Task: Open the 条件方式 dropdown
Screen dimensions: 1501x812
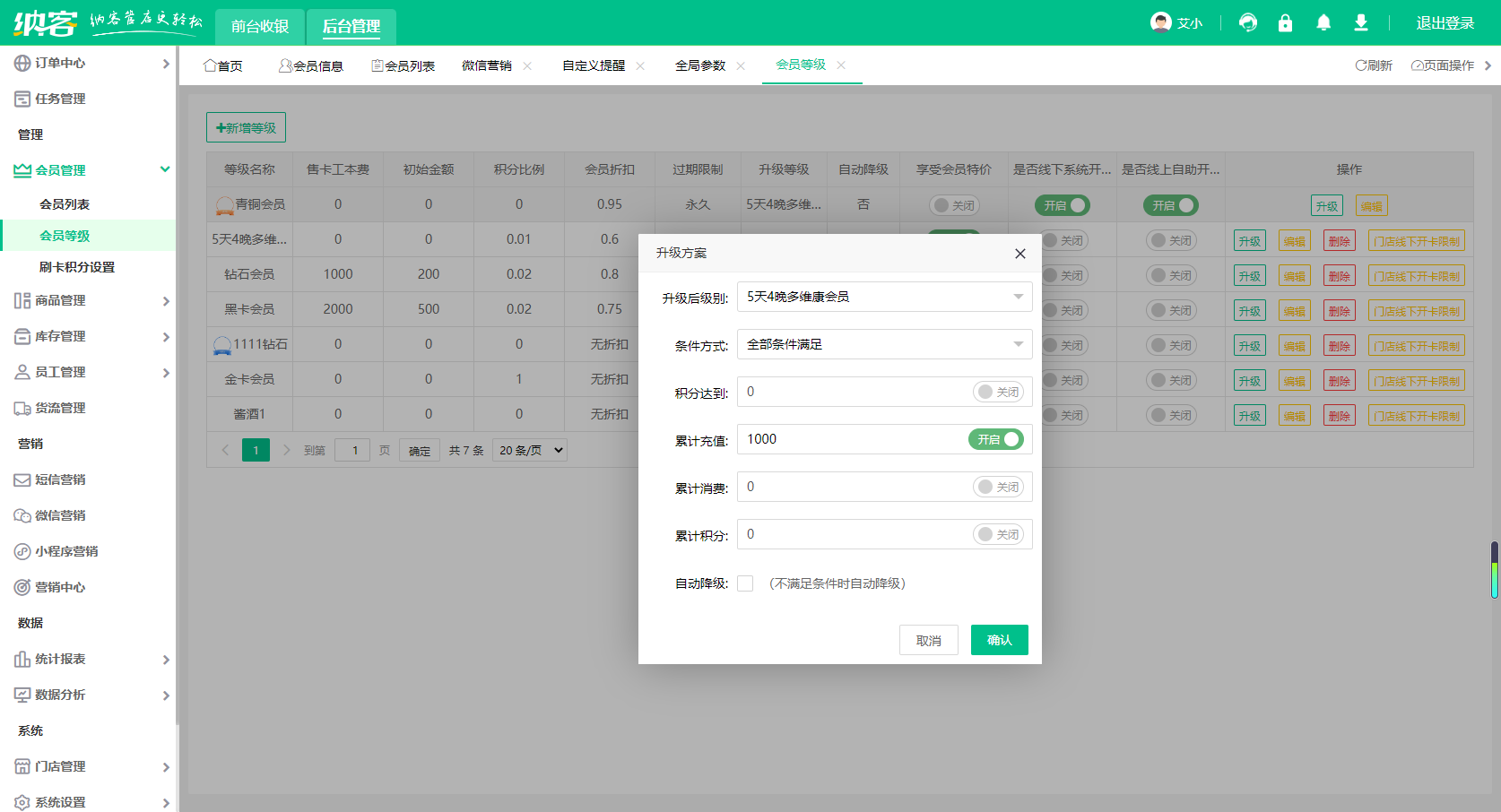Action: pos(884,344)
